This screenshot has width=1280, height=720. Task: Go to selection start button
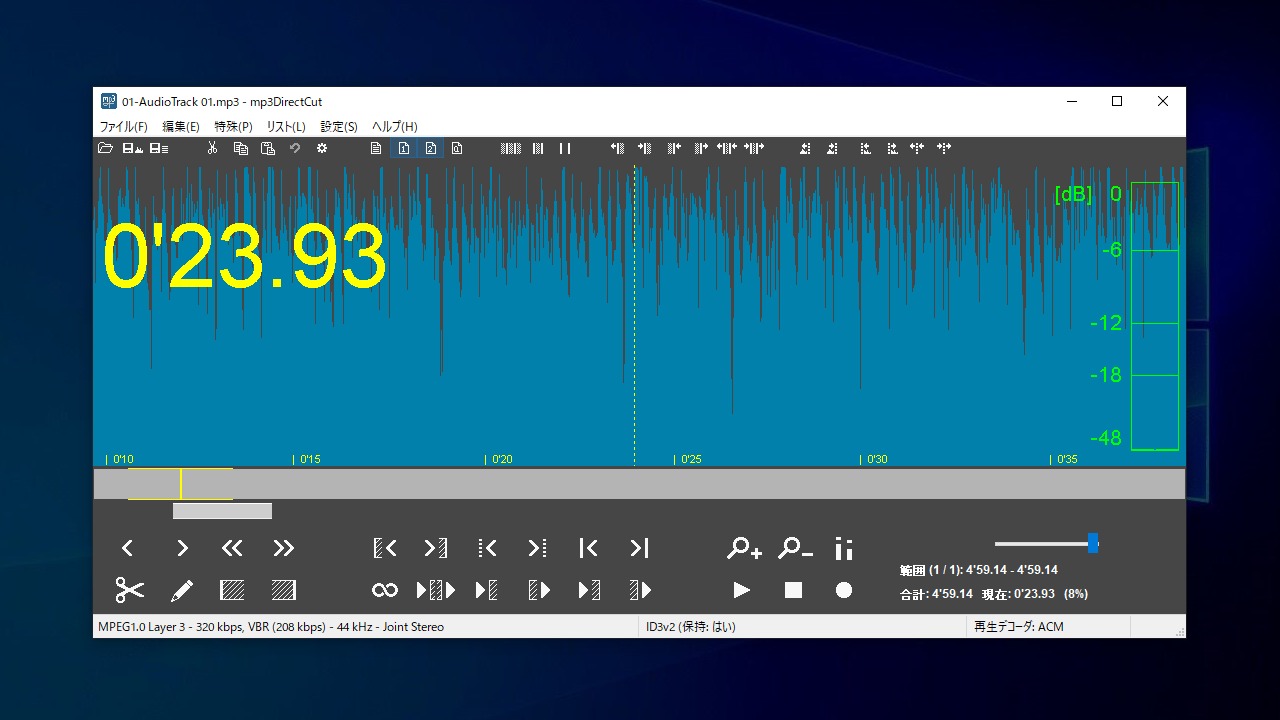click(385, 548)
